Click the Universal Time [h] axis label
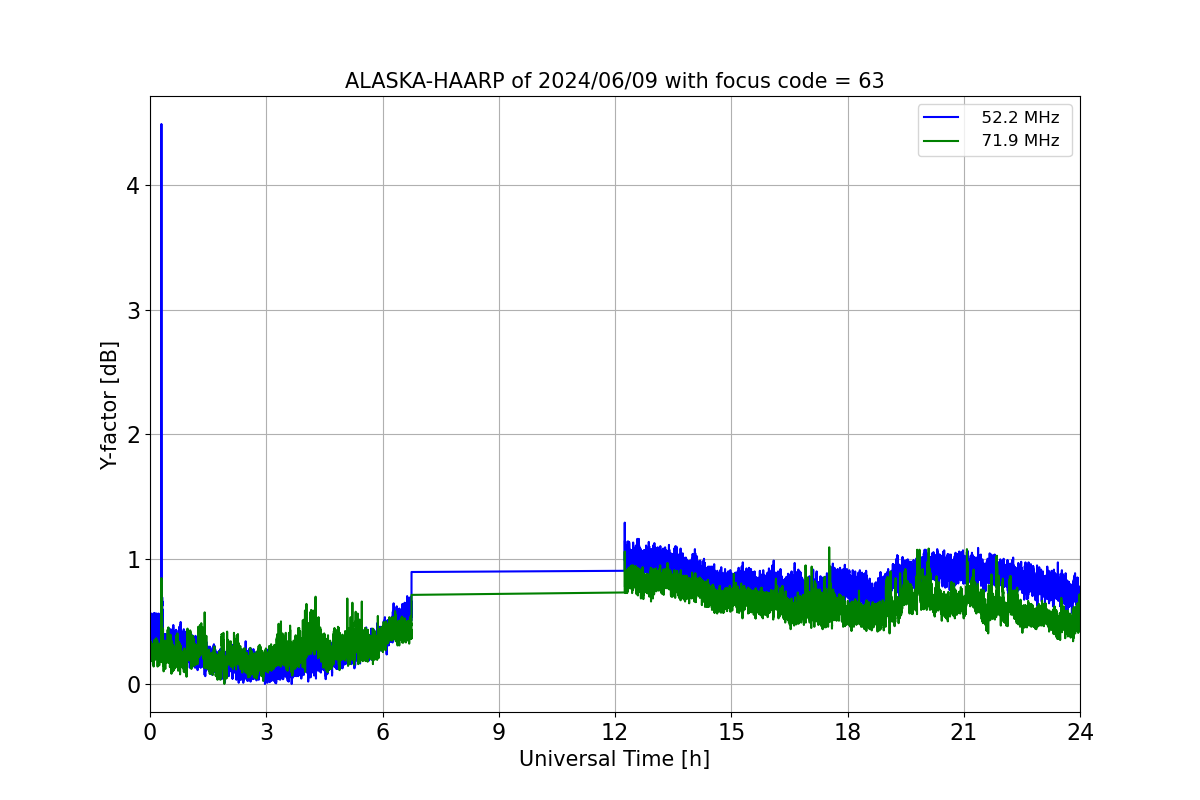The image size is (1200, 800). [614, 759]
